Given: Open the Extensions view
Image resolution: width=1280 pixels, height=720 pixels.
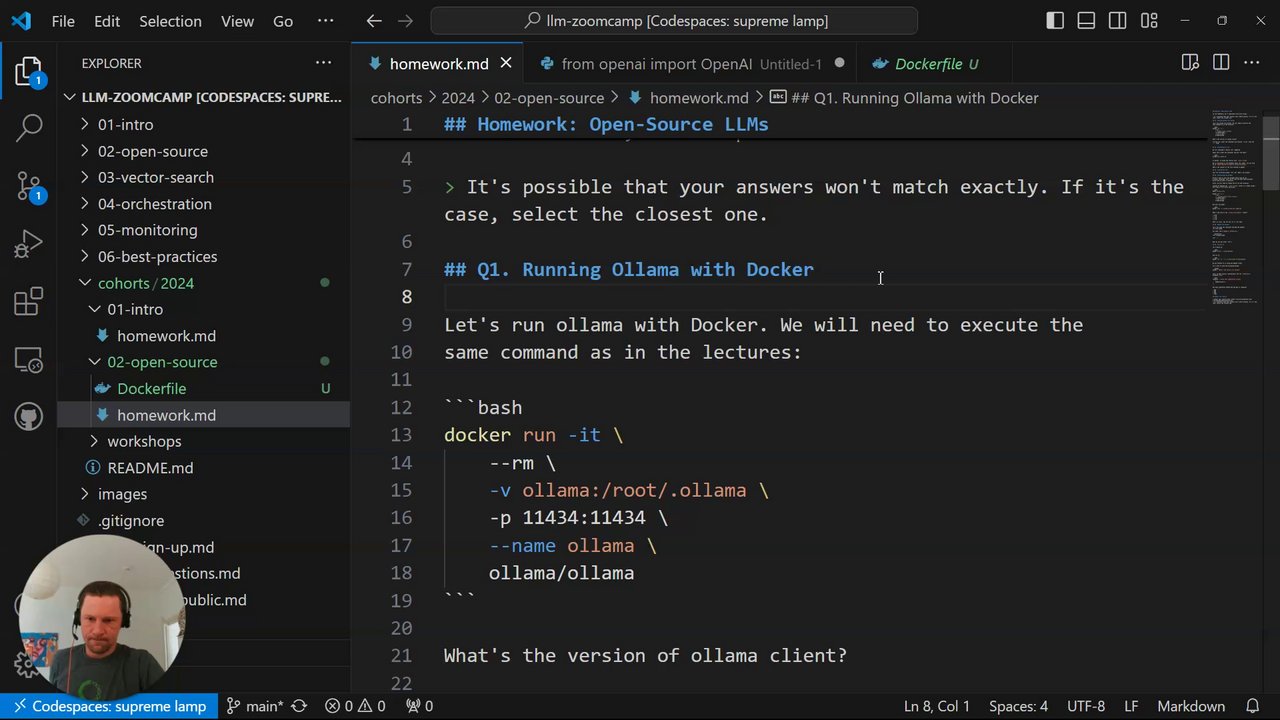Looking at the screenshot, I should [29, 301].
